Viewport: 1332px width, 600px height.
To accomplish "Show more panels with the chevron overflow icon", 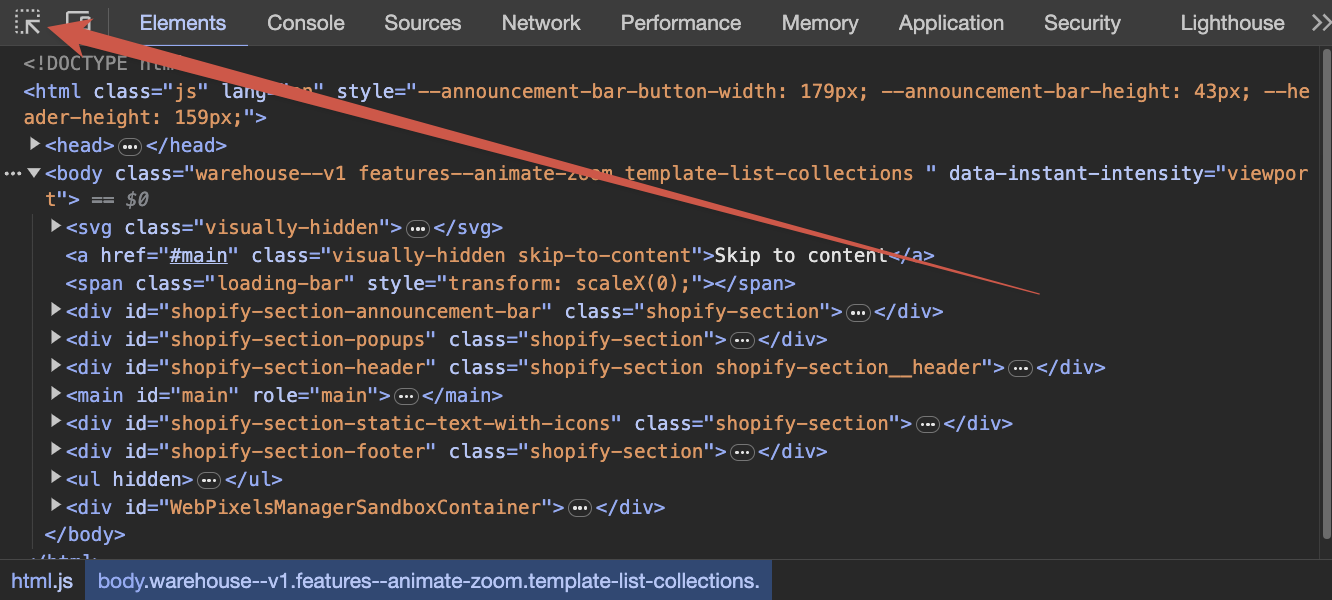I will (x=1322, y=22).
